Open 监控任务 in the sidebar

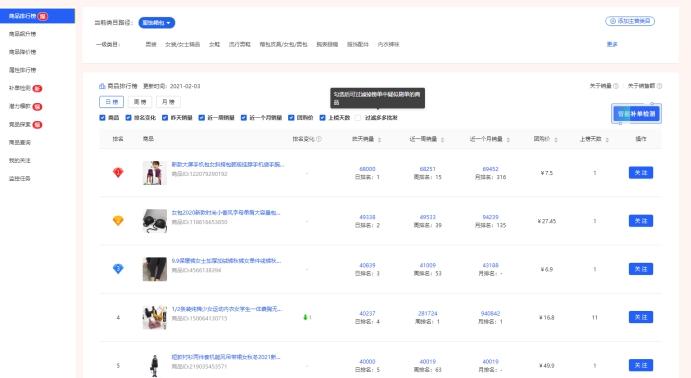(20, 178)
